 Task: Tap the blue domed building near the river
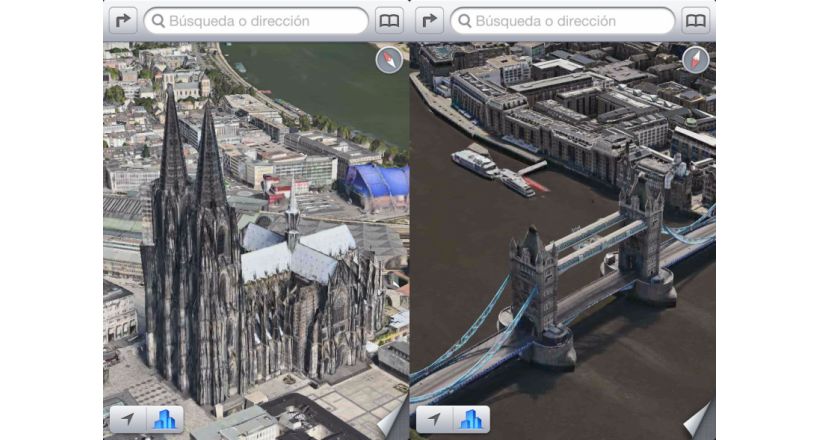pos(378,183)
